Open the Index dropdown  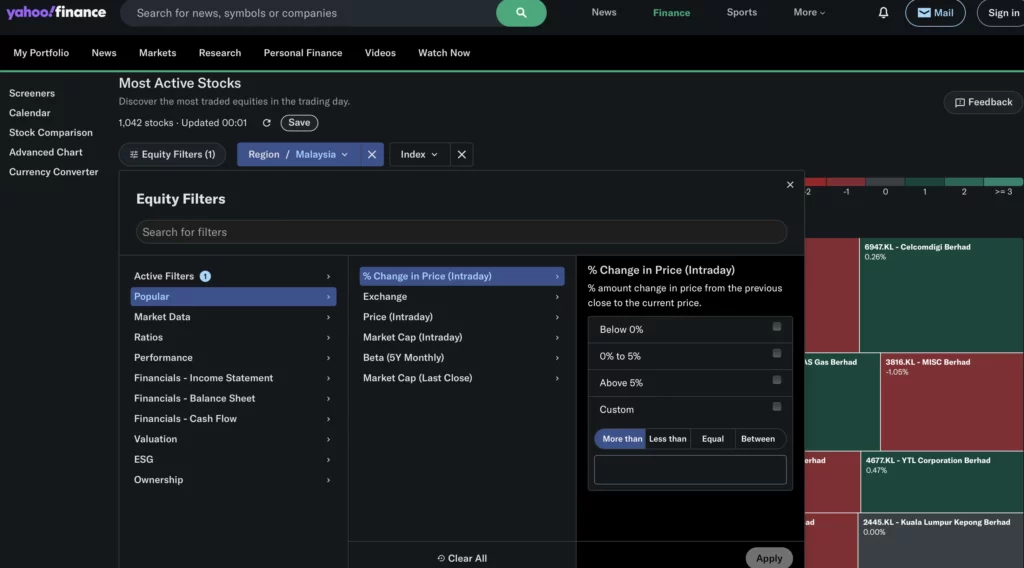tap(419, 155)
